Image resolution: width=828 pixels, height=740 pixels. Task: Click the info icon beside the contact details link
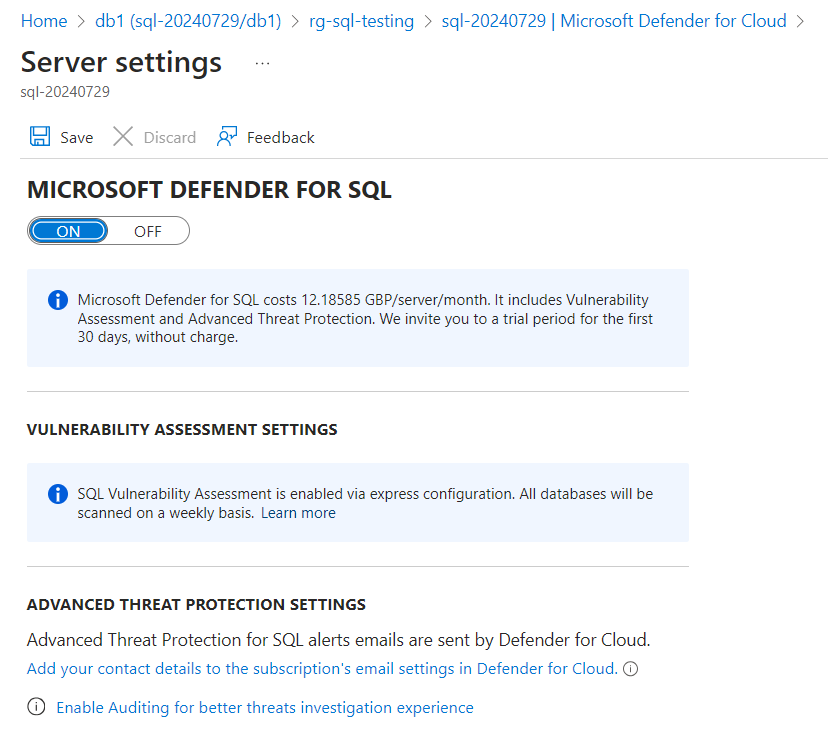click(630, 670)
